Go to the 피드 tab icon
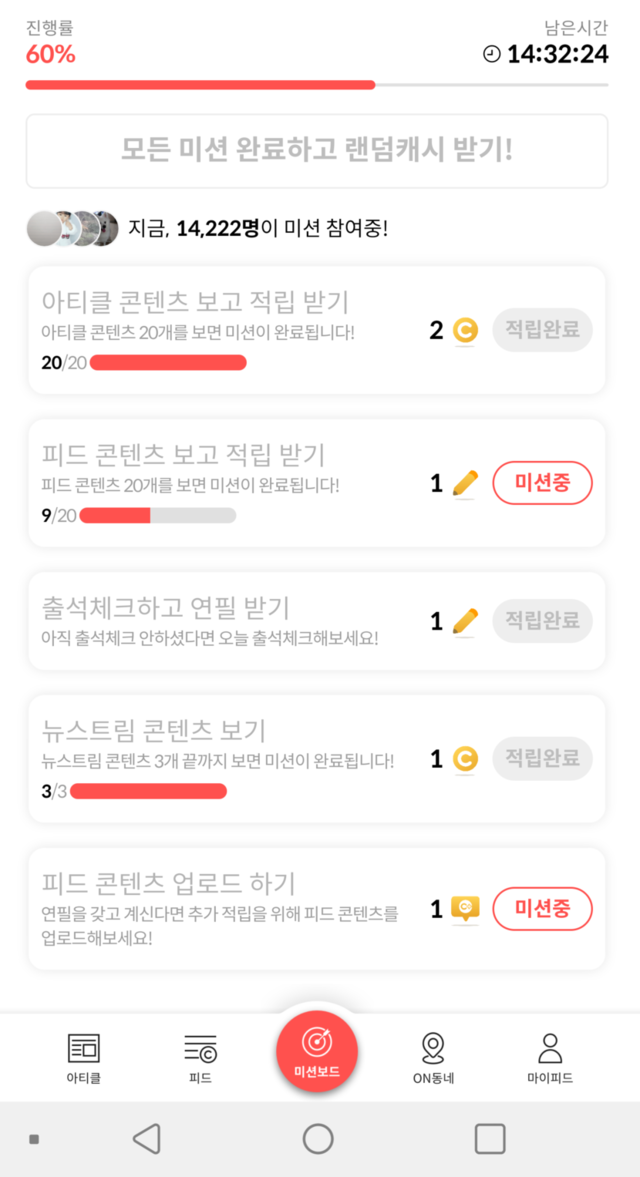Screen dimensions: 640x1177 pyautogui.click(x=200, y=1049)
